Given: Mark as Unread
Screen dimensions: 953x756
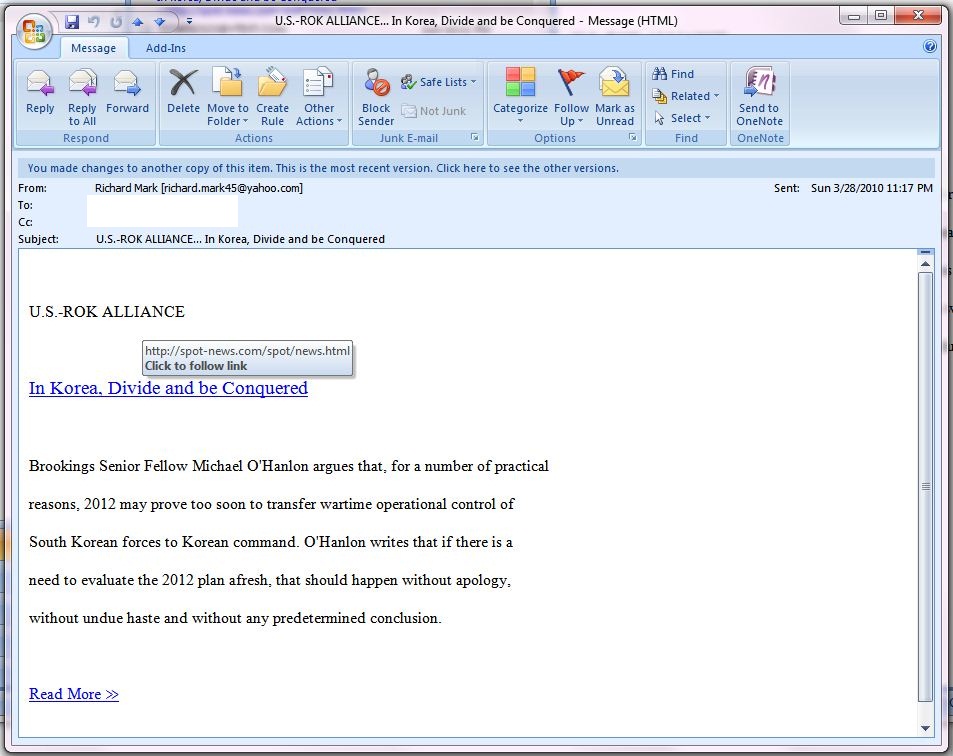Looking at the screenshot, I should [614, 97].
